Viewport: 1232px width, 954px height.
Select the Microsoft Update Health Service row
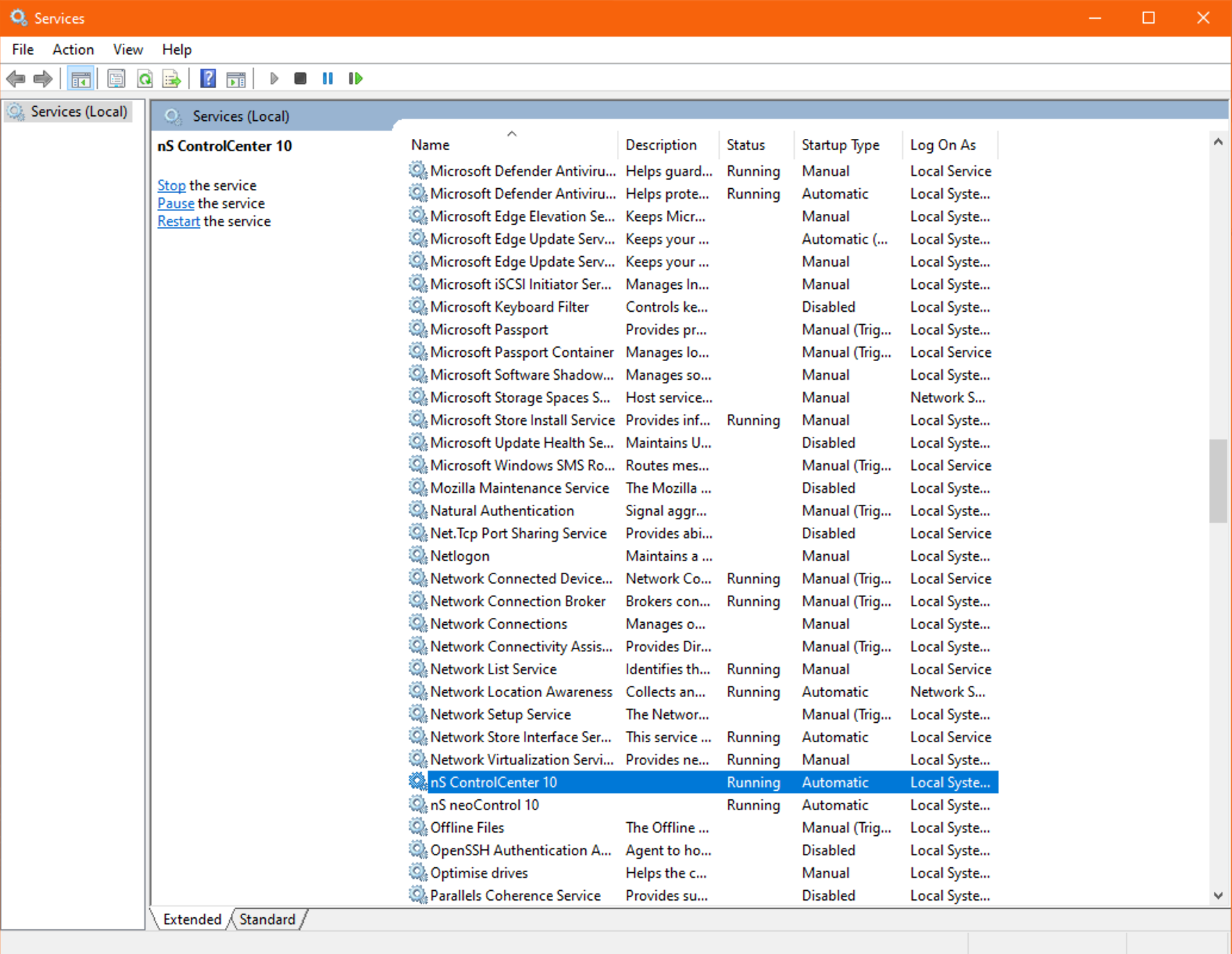pos(702,442)
